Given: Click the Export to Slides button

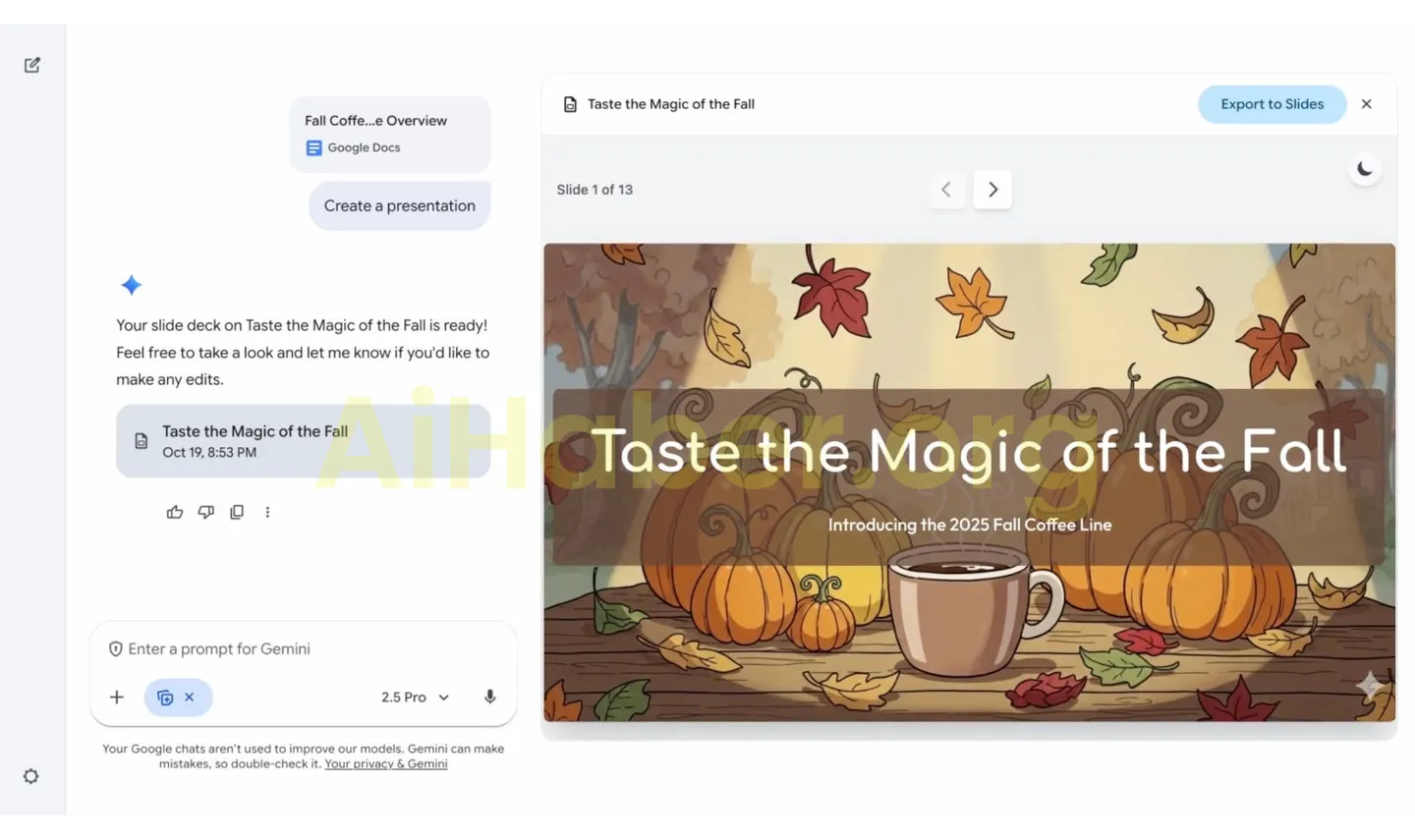Looking at the screenshot, I should pos(1272,103).
